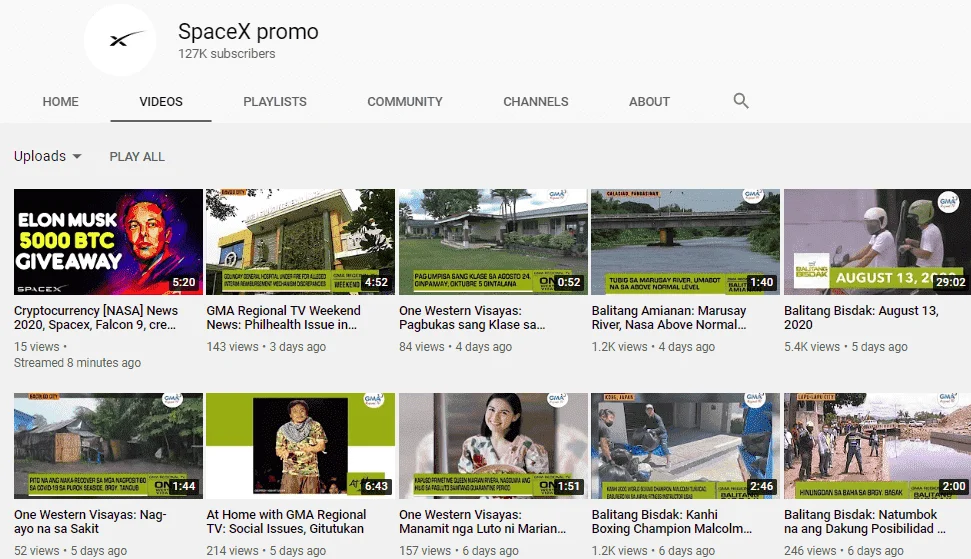
Task: Click the One Western Visayas: Nag-ayo title
Action: 90,521
